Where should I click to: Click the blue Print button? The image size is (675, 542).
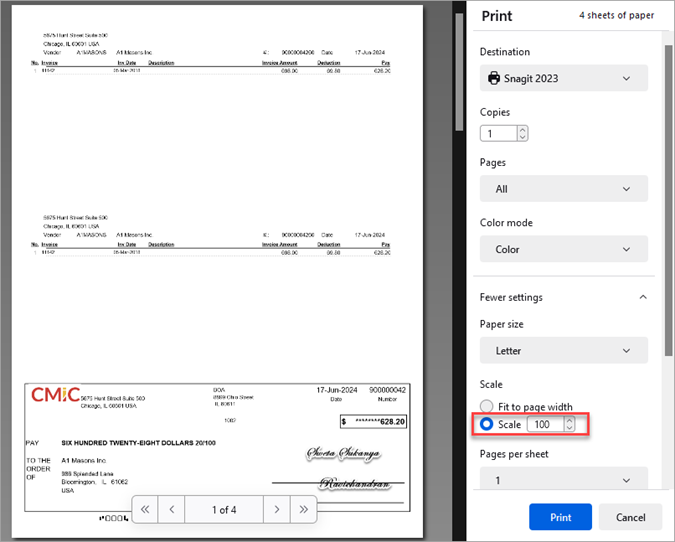coord(560,517)
